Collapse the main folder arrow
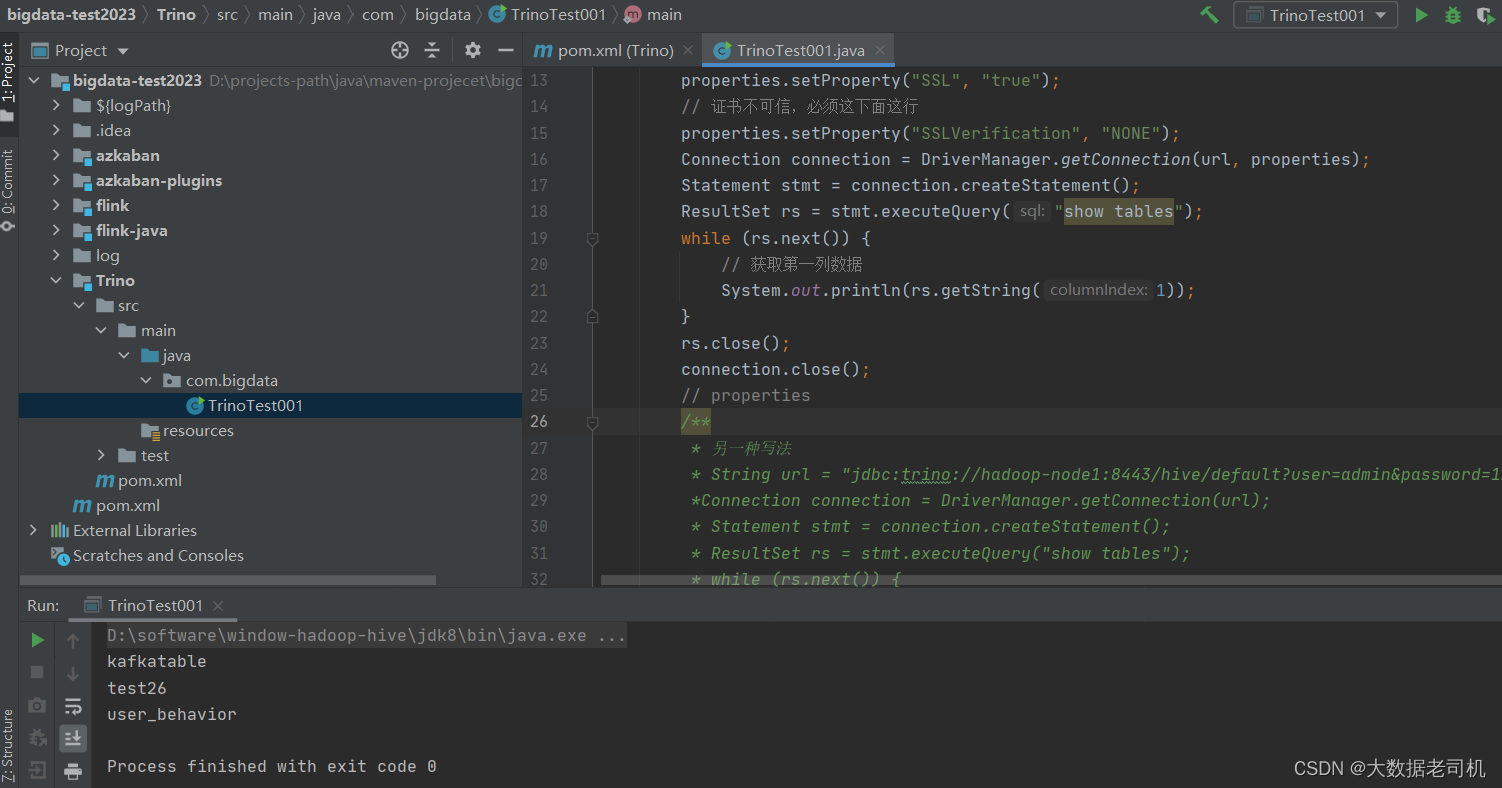The height and width of the screenshot is (788, 1502). [101, 330]
